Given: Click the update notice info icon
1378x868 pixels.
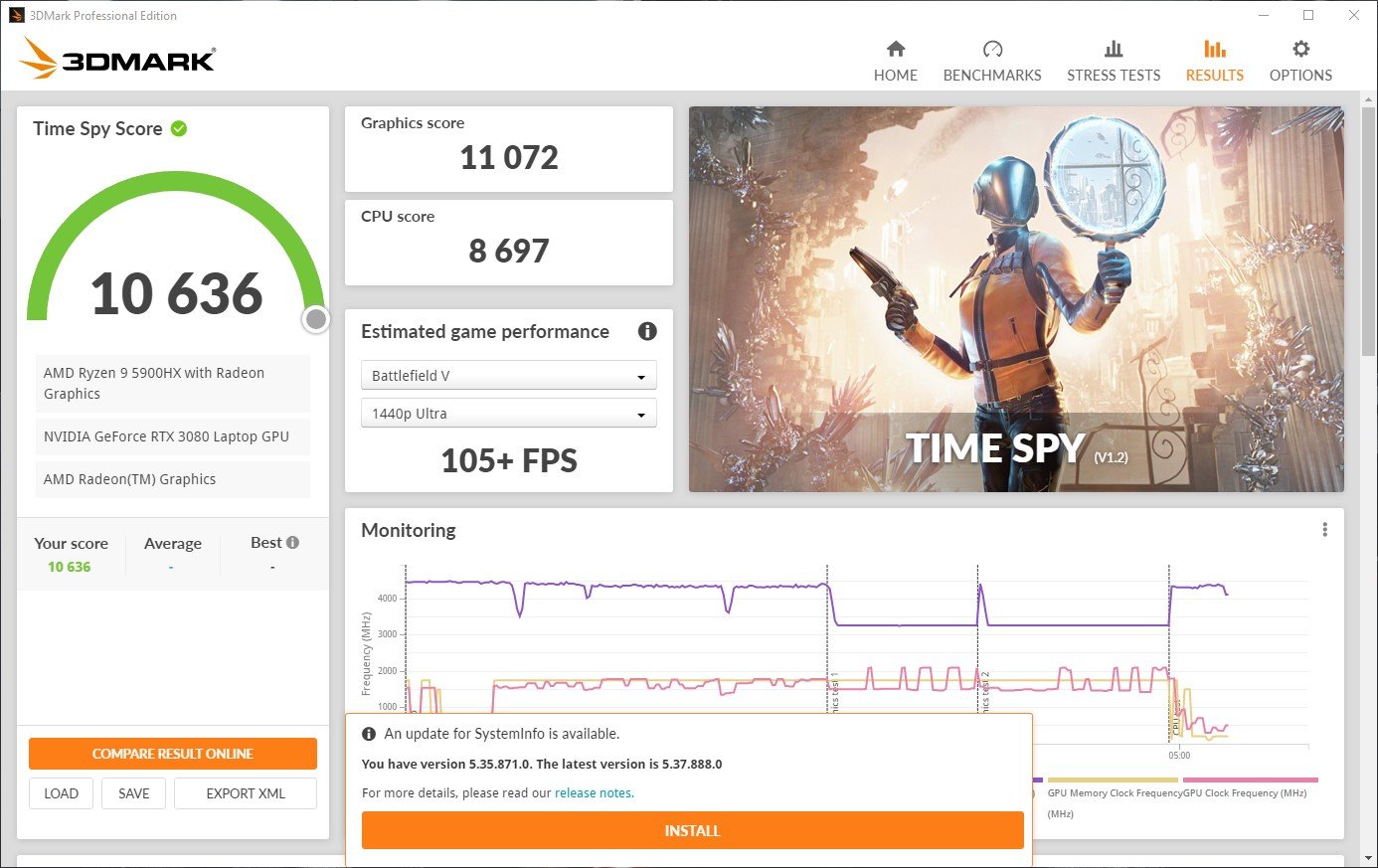Looking at the screenshot, I should [x=369, y=734].
